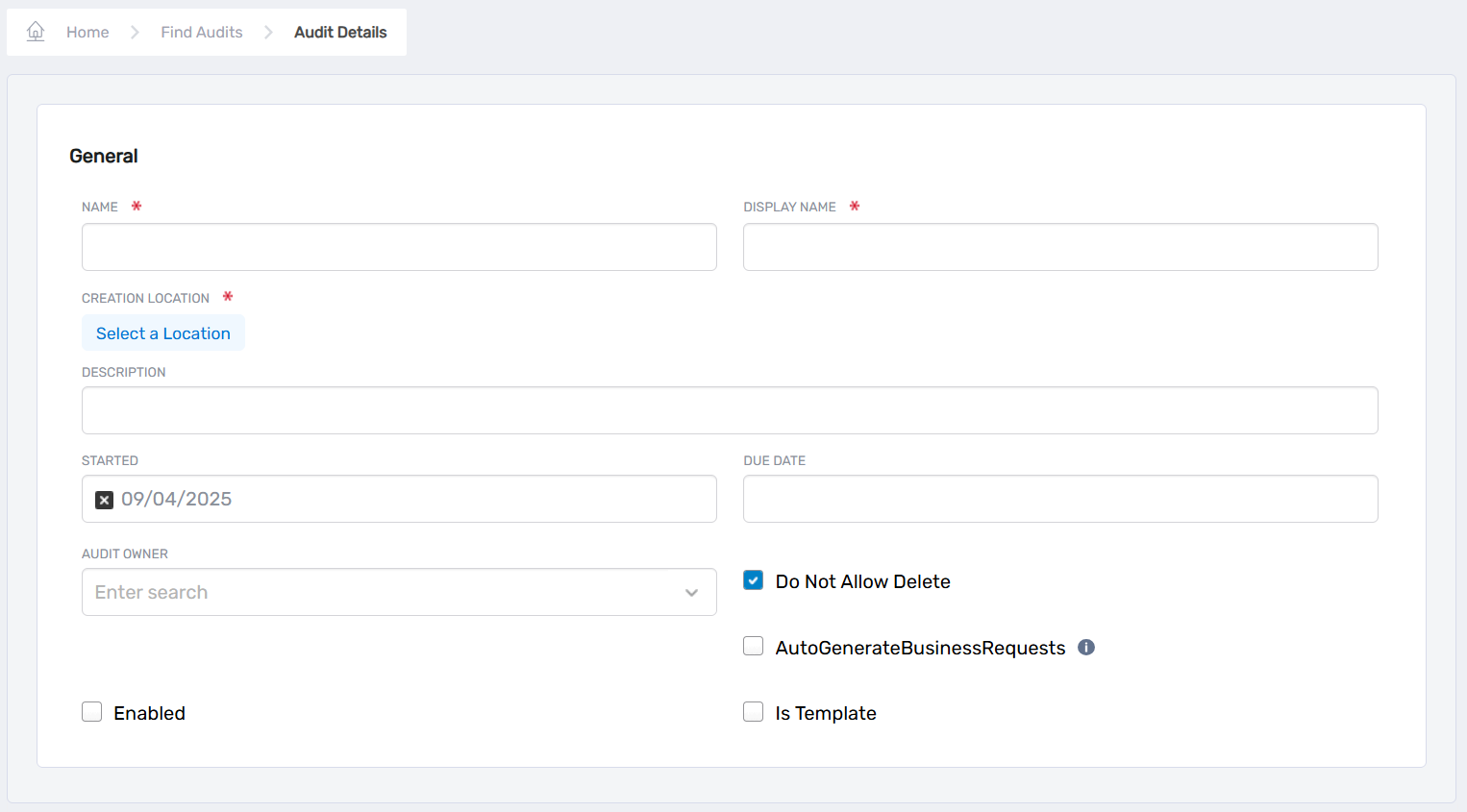Select the Audit Details breadcrumb
This screenshot has width=1467, height=812.
(x=340, y=33)
